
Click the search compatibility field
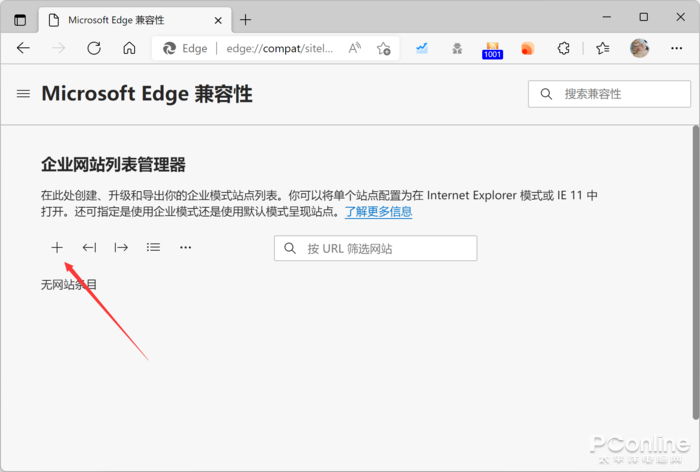609,94
